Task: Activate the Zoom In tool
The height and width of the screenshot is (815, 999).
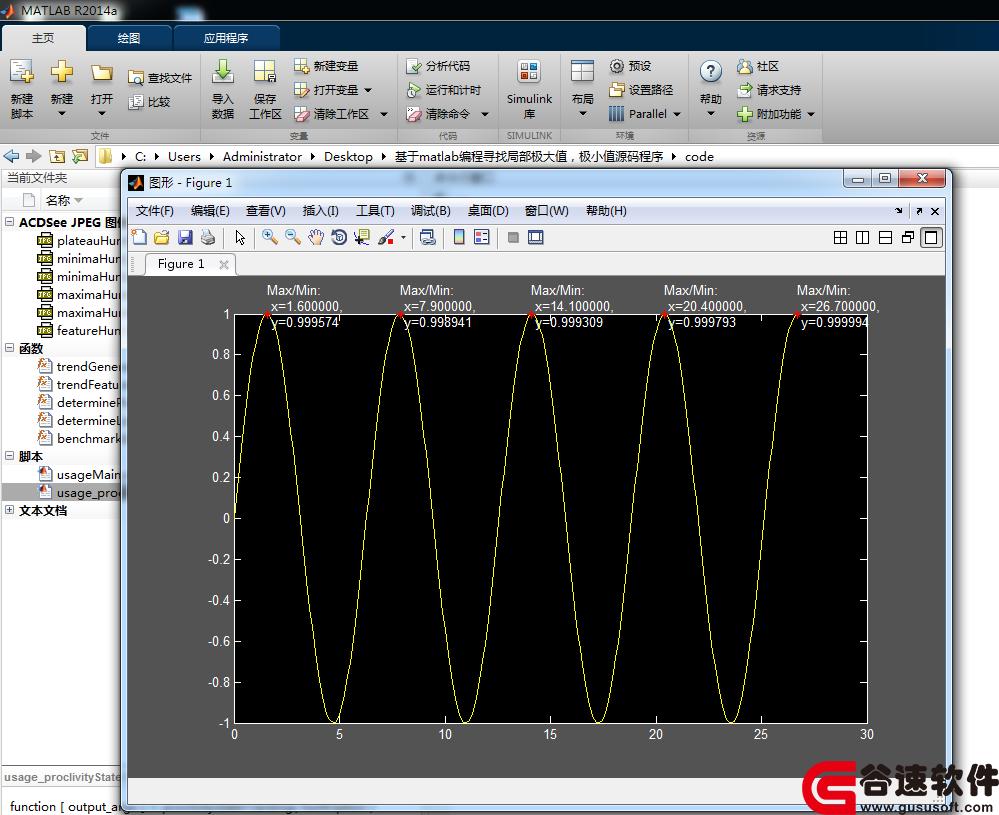Action: coord(270,238)
